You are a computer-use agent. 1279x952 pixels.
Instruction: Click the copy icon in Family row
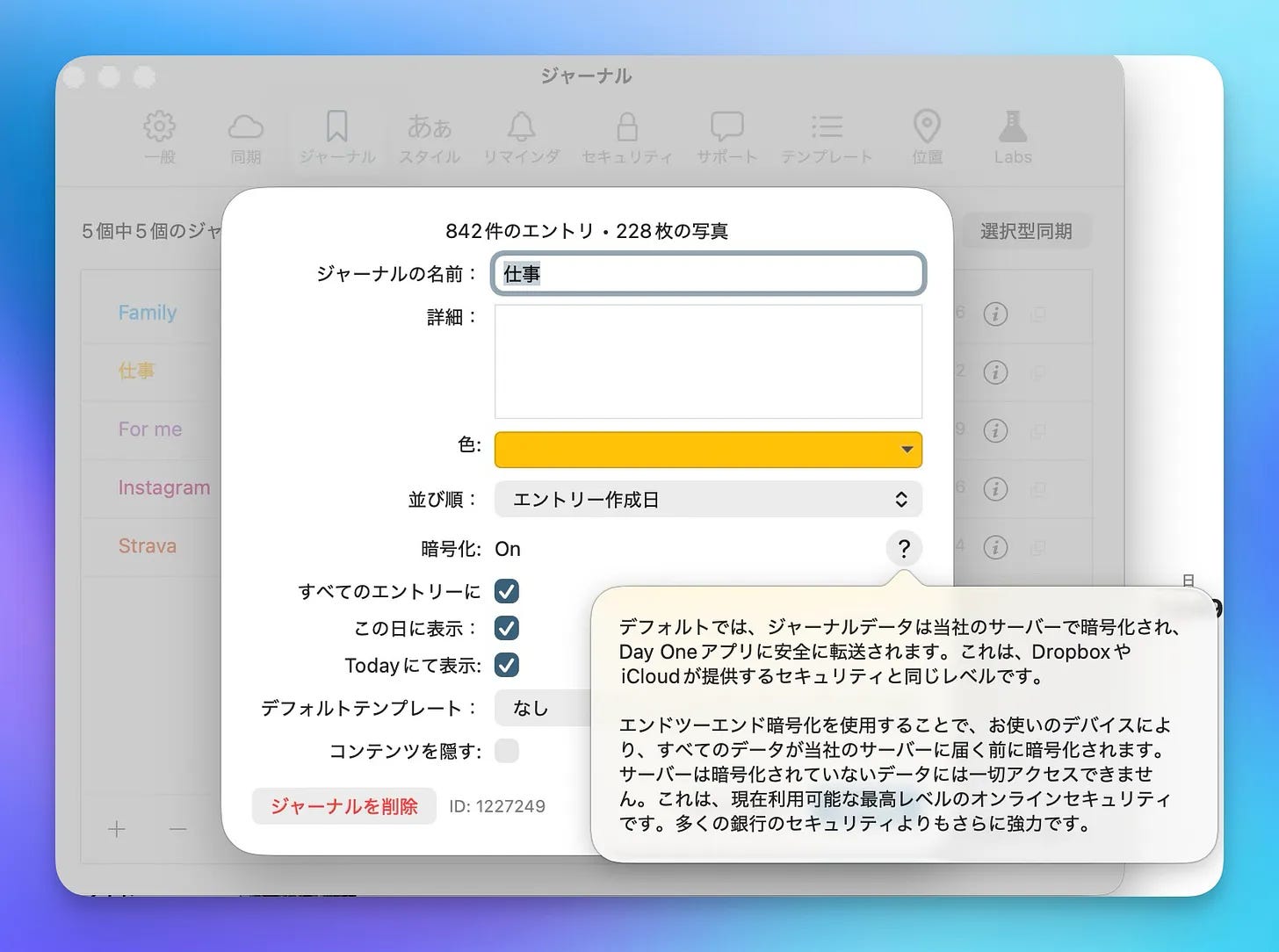pyautogui.click(x=1037, y=314)
